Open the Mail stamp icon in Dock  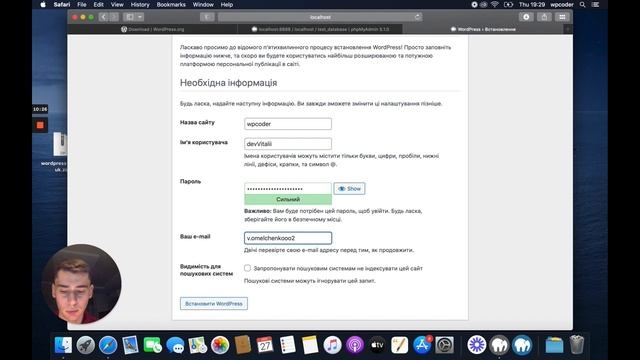(131, 345)
